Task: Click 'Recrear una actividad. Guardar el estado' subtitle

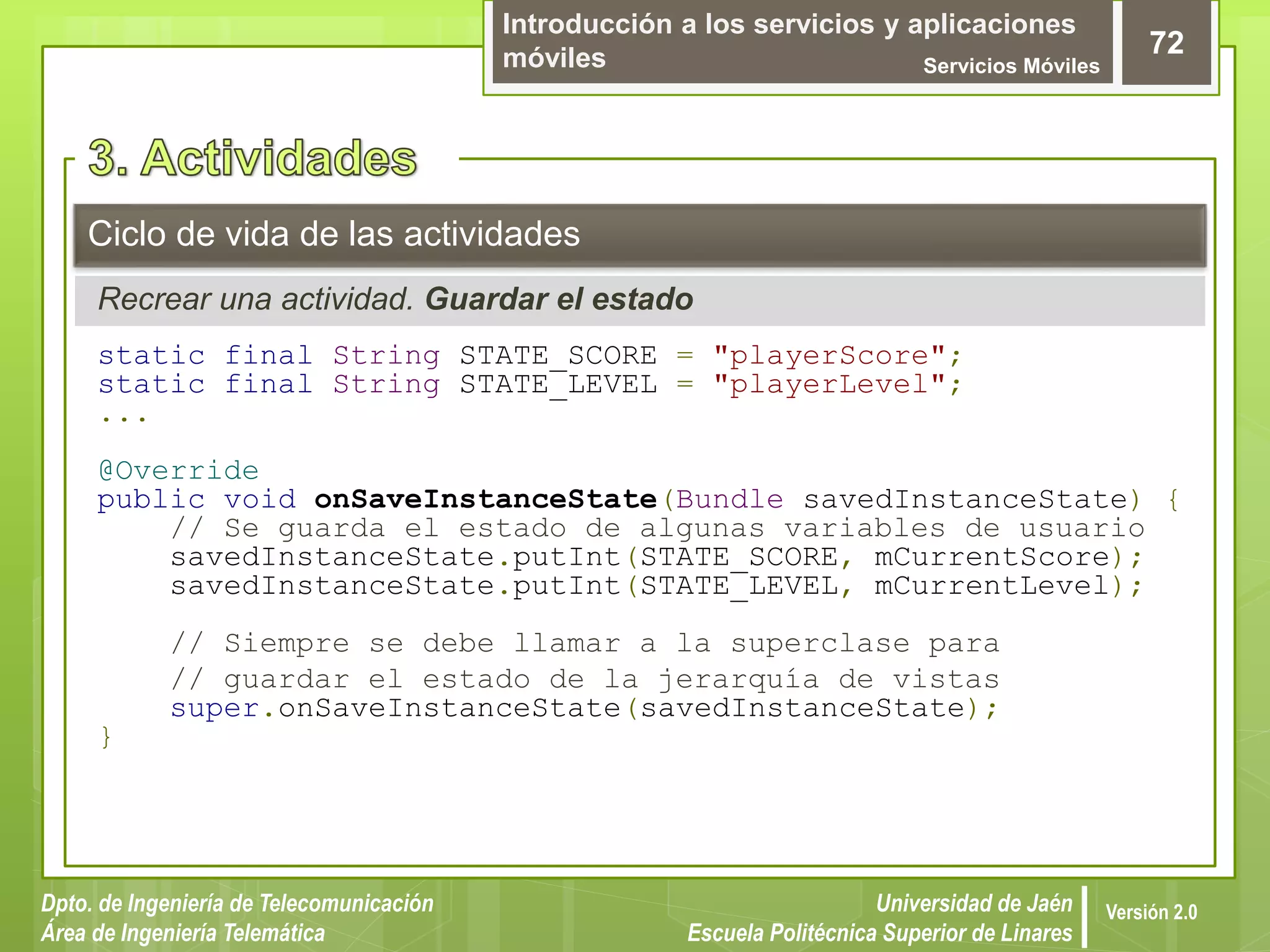Action: tap(396, 299)
